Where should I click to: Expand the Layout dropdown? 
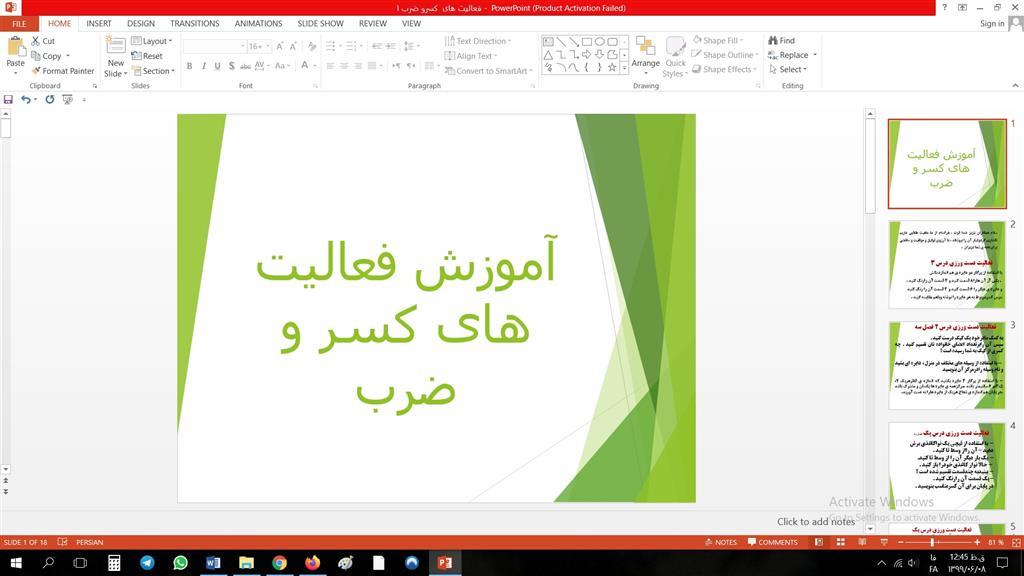152,41
